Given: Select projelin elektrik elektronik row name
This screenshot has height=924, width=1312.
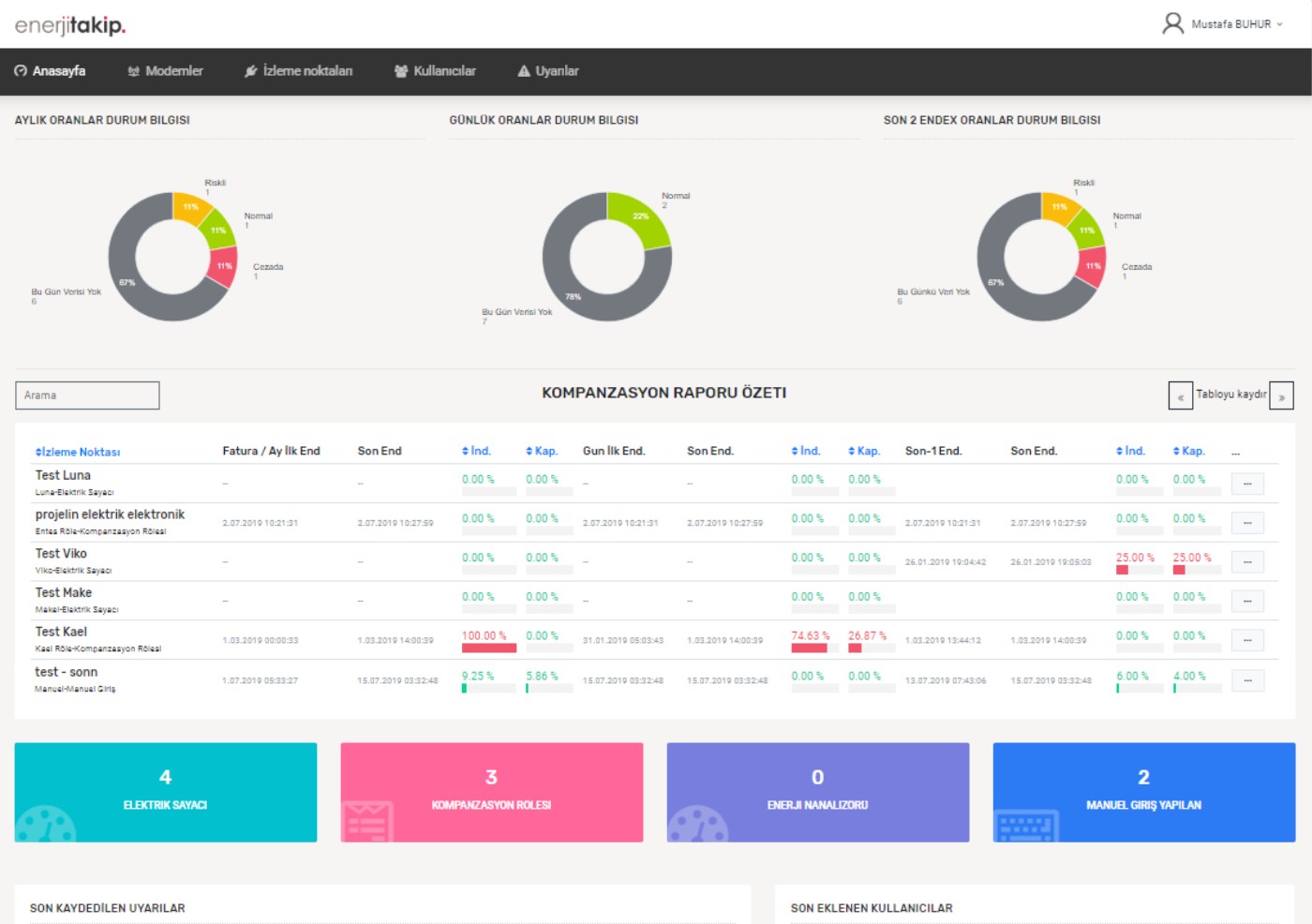Looking at the screenshot, I should [x=110, y=514].
